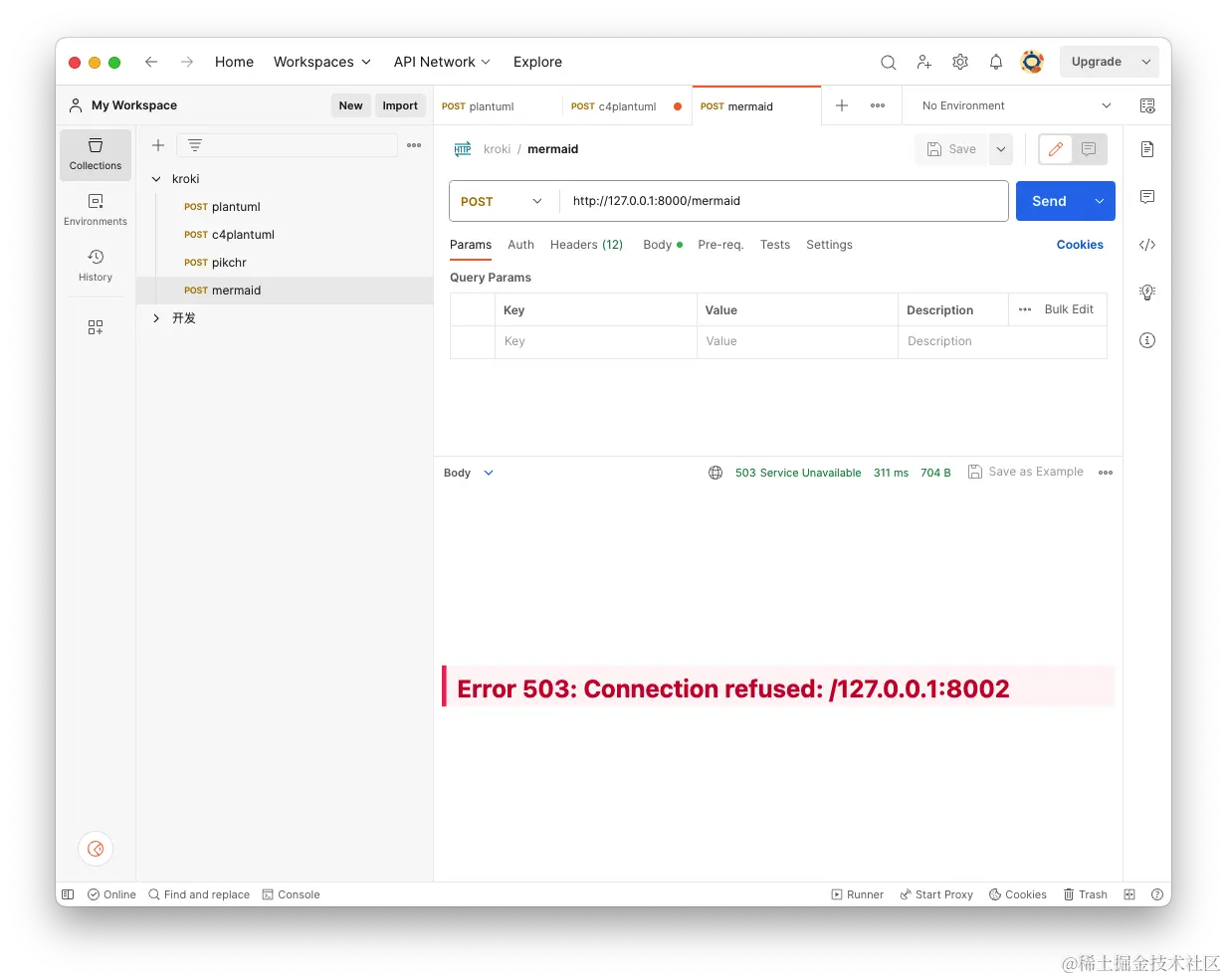Image resolution: width=1227 pixels, height=980 pixels.
Task: Select the Pre-req. tab
Action: pyautogui.click(x=720, y=245)
